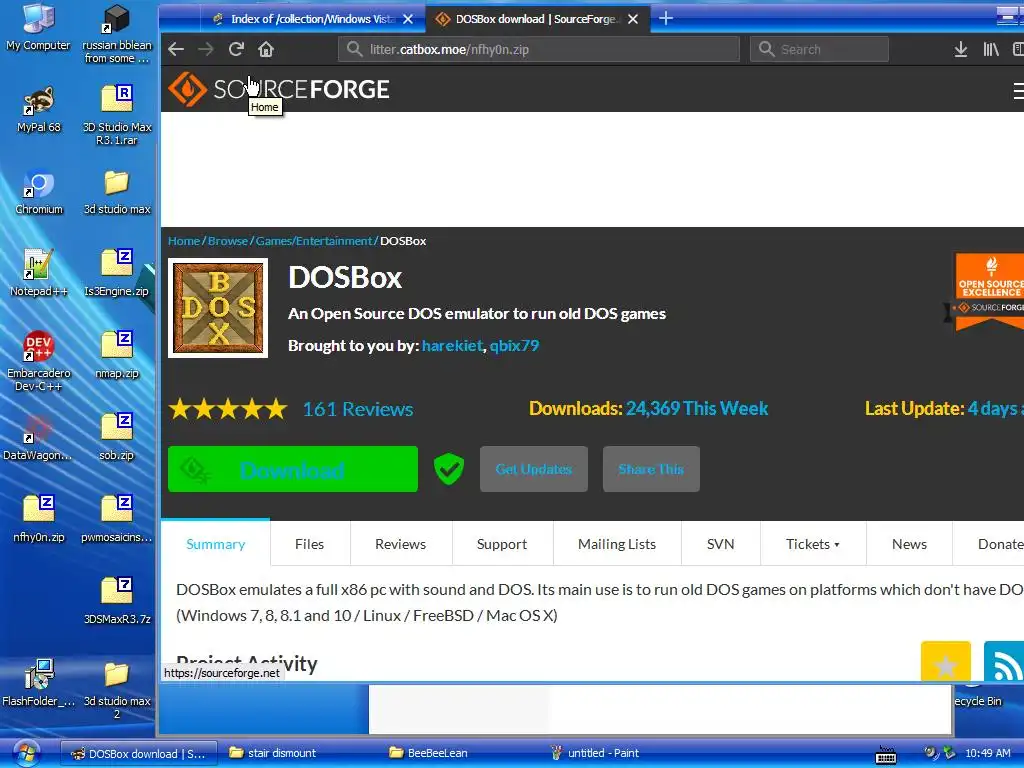This screenshot has width=1024, height=768.
Task: Launch Notepad++ desktop shortcut
Action: click(39, 274)
